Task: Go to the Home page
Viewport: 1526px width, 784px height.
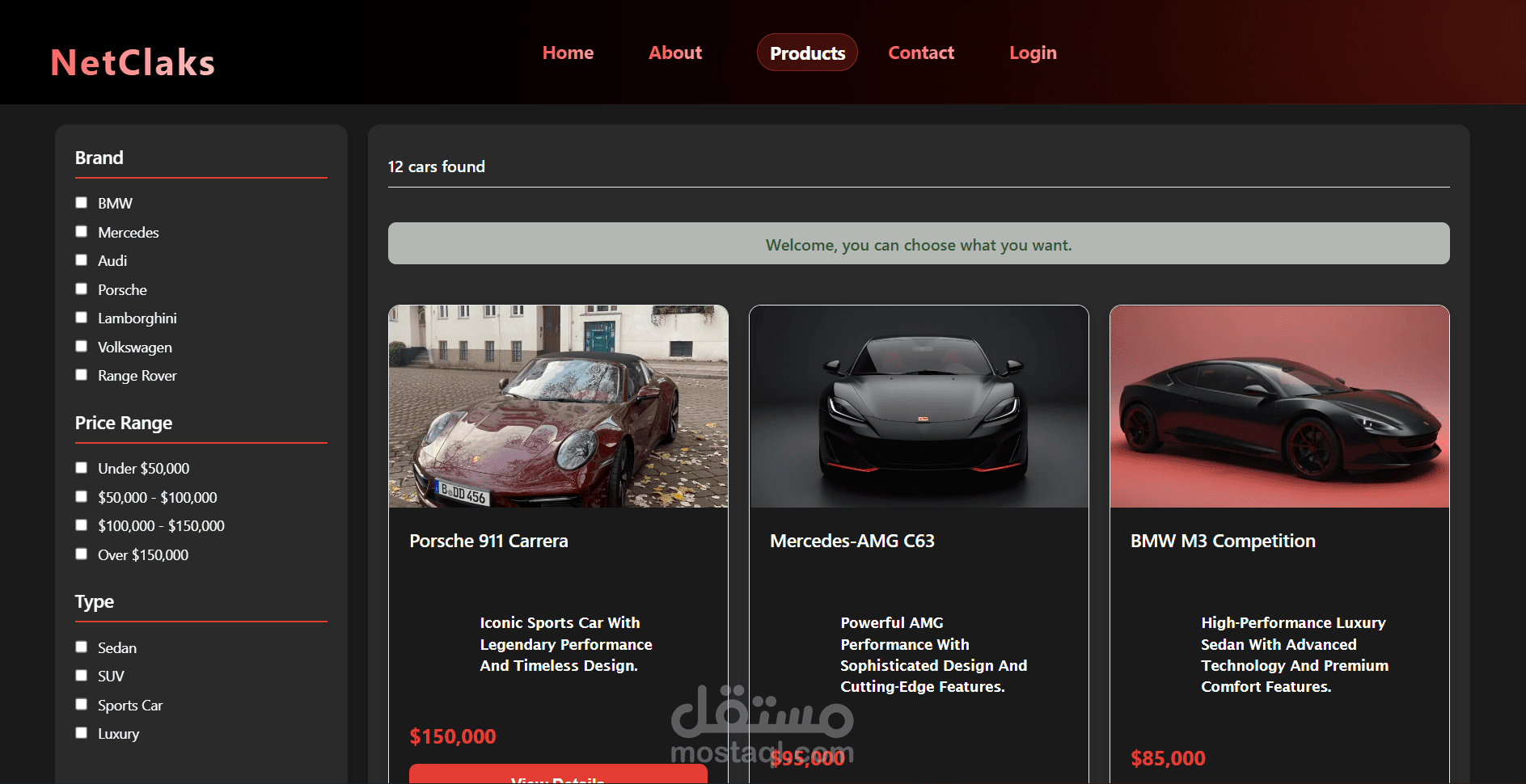Action: pyautogui.click(x=568, y=53)
